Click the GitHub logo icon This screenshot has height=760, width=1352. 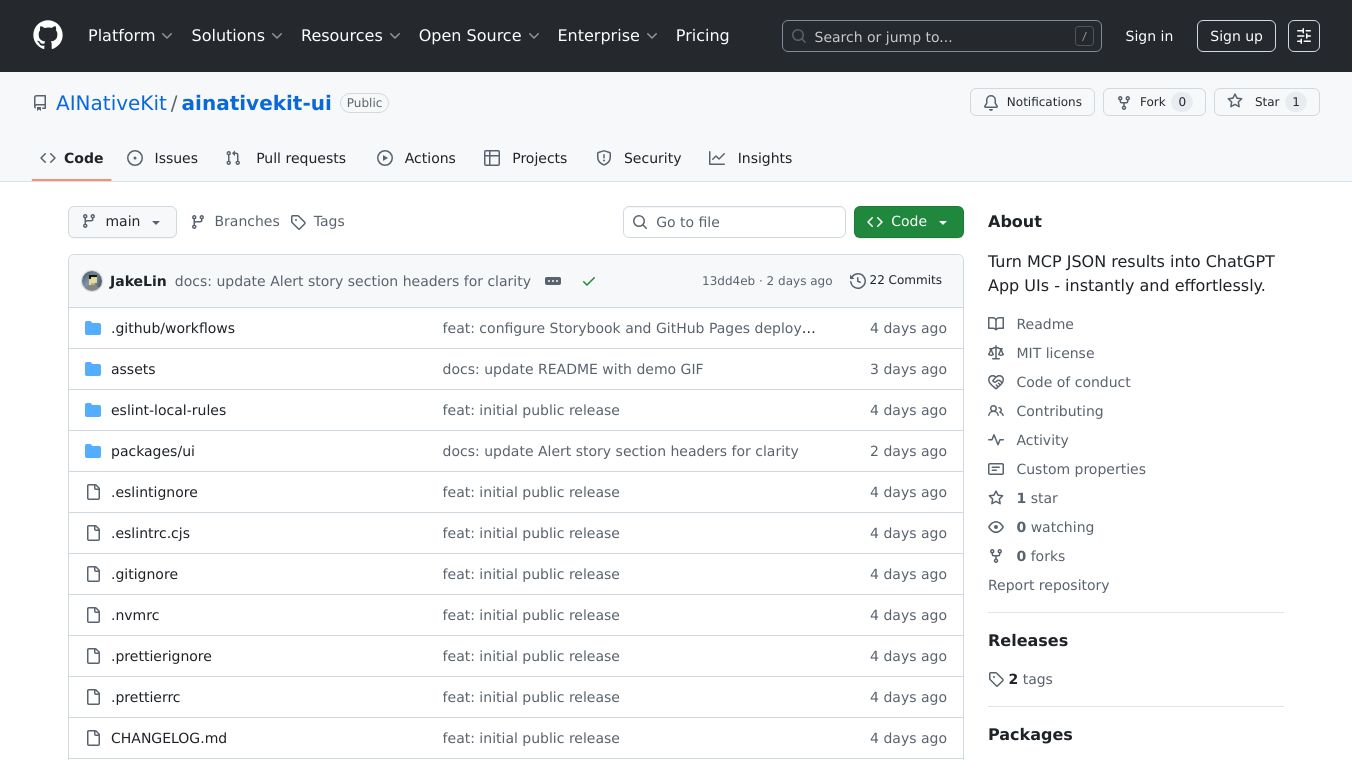click(x=48, y=36)
